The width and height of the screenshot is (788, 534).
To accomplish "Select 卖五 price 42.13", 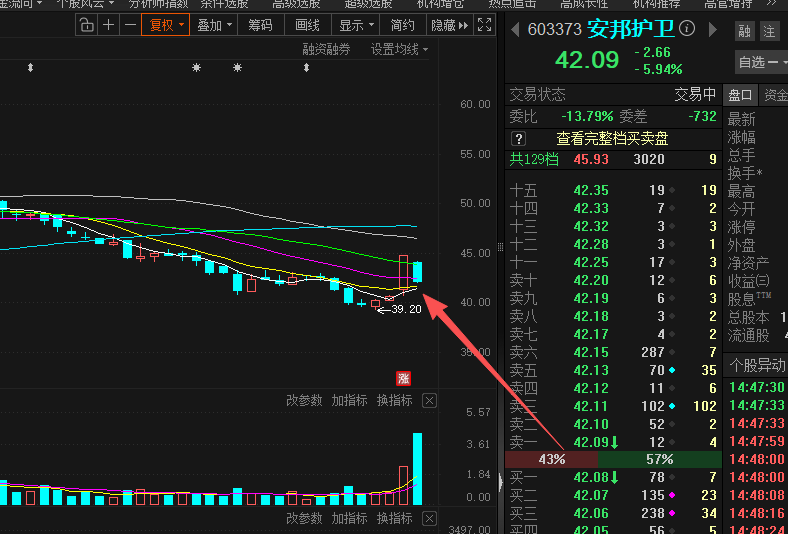I will click(592, 370).
